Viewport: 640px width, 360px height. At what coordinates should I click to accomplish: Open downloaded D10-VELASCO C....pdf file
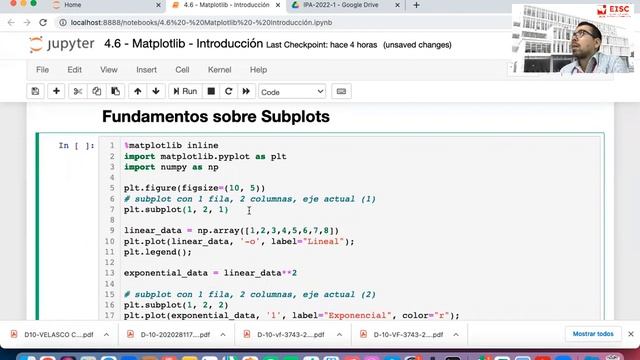coord(58,334)
